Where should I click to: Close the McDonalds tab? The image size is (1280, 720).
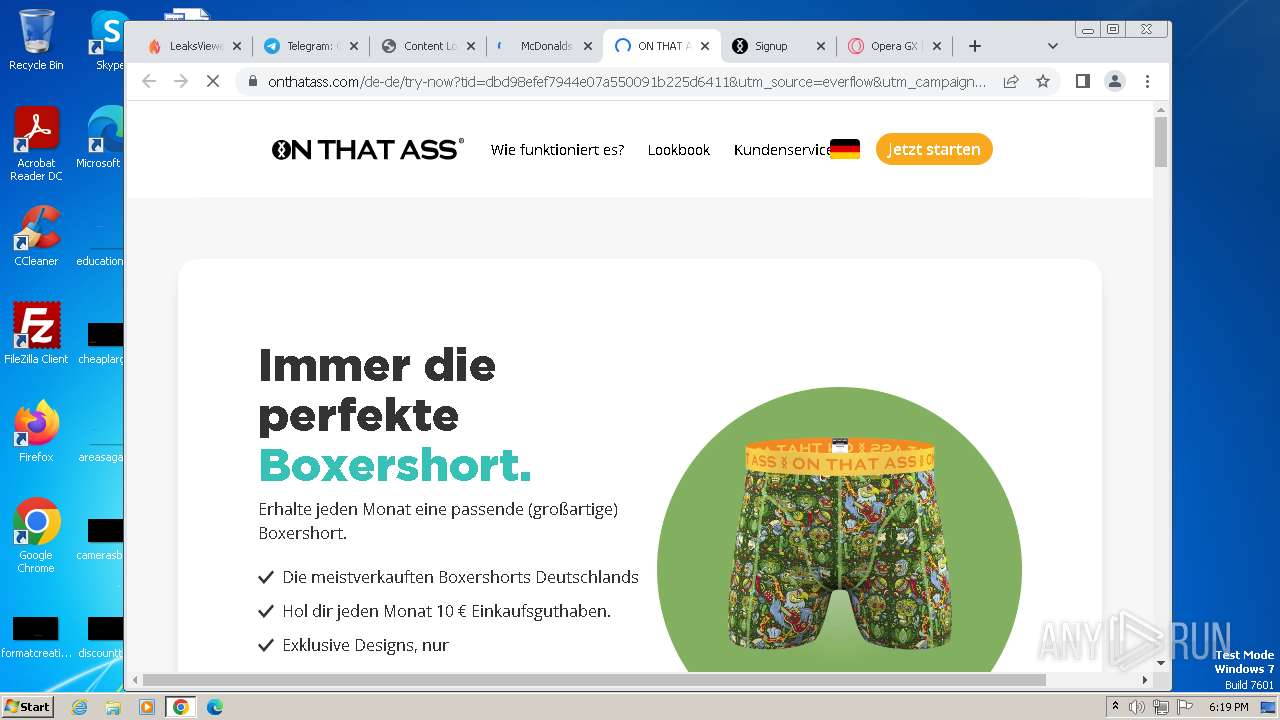tap(588, 46)
